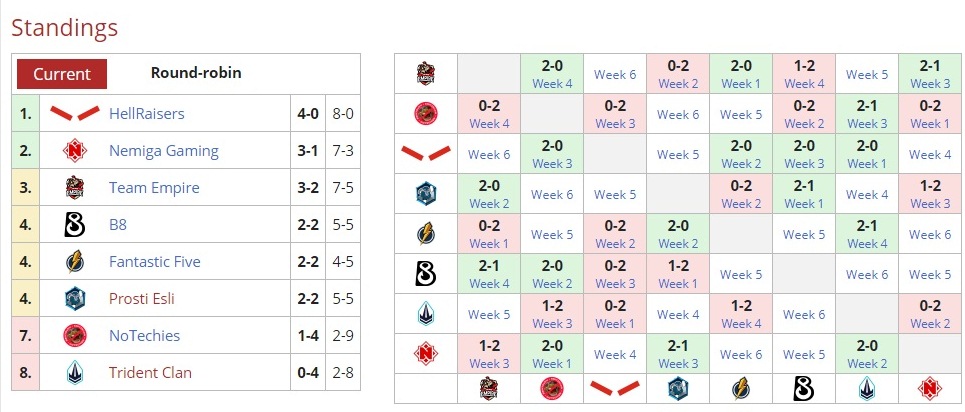Switch to the Round-robin tab
965x412 pixels.
196,73
